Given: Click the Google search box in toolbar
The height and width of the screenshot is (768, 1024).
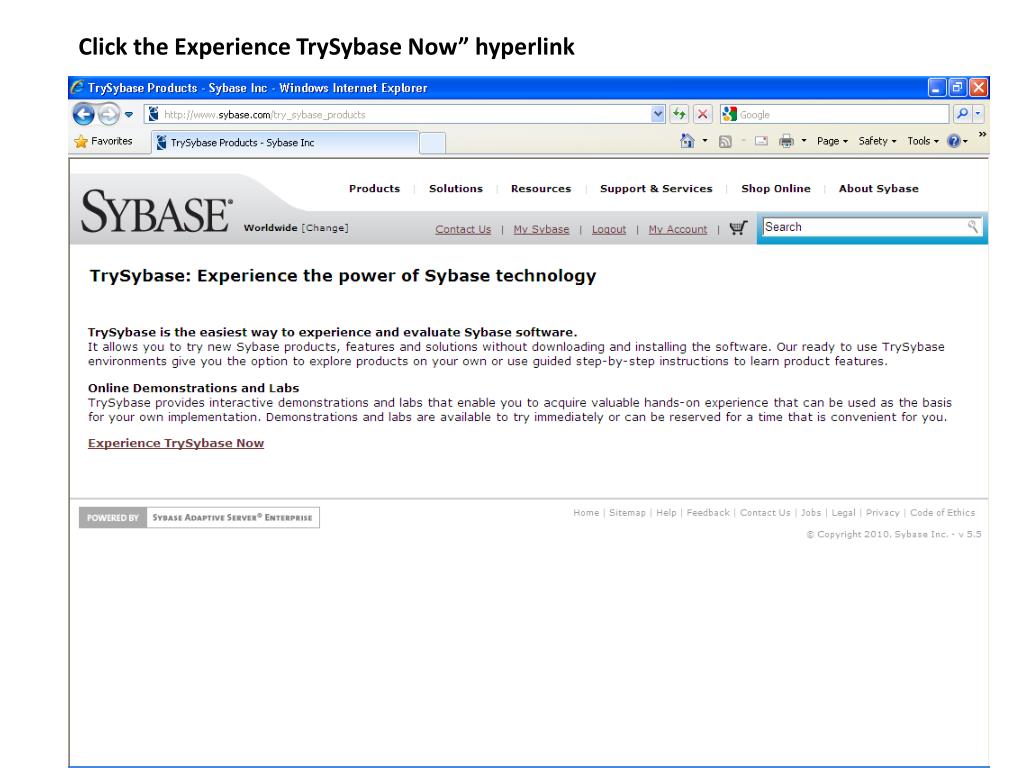Looking at the screenshot, I should (834, 114).
